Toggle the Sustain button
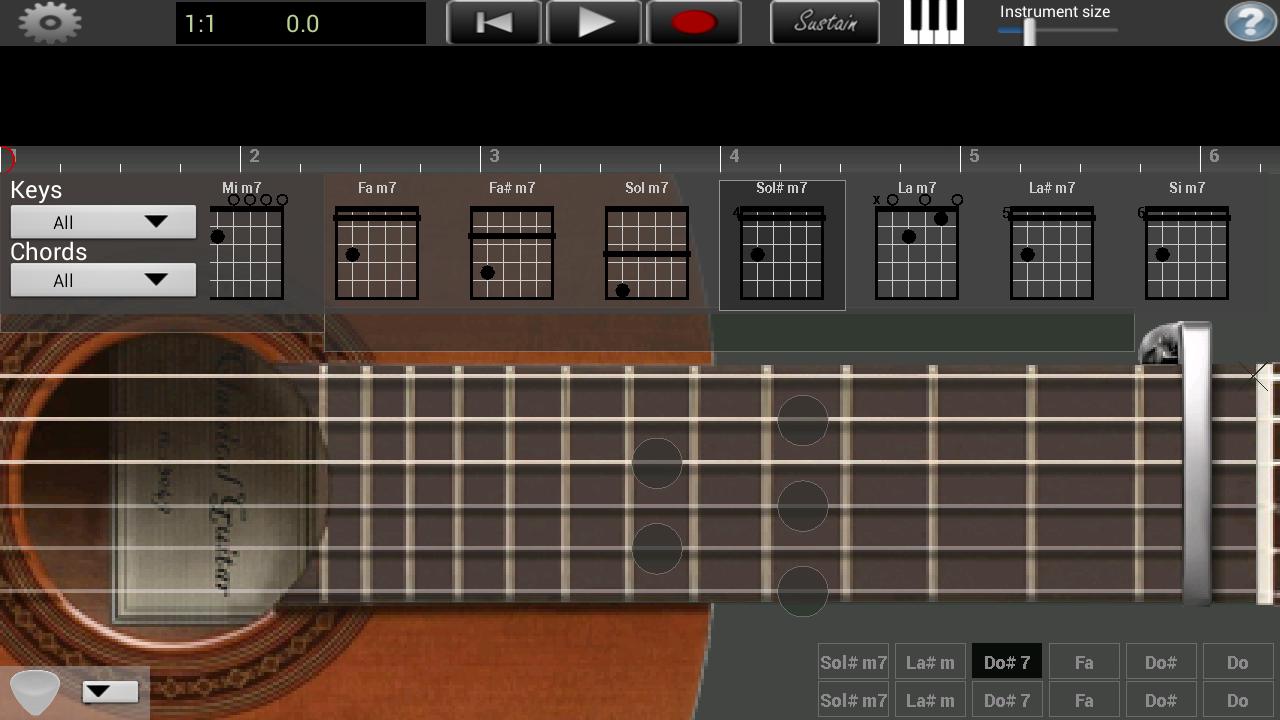1280x720 pixels. pyautogui.click(x=825, y=23)
